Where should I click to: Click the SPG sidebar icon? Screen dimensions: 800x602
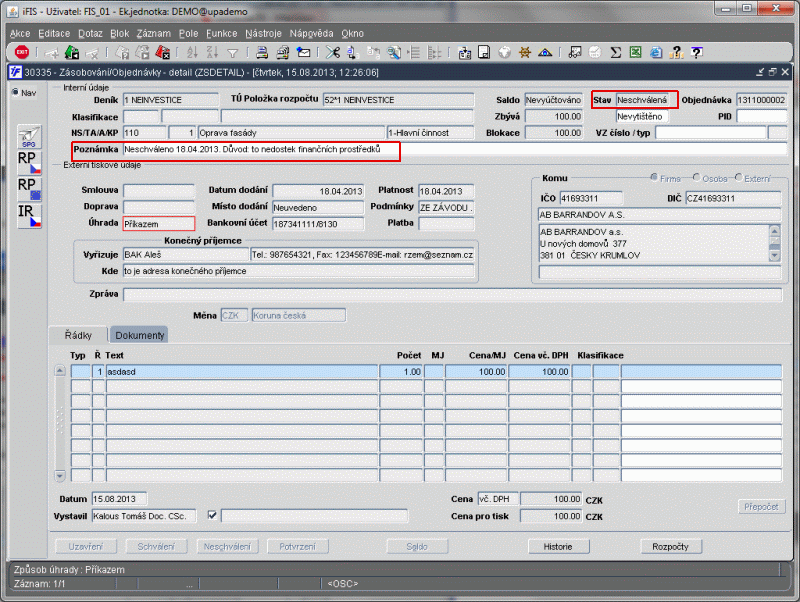pos(29,137)
